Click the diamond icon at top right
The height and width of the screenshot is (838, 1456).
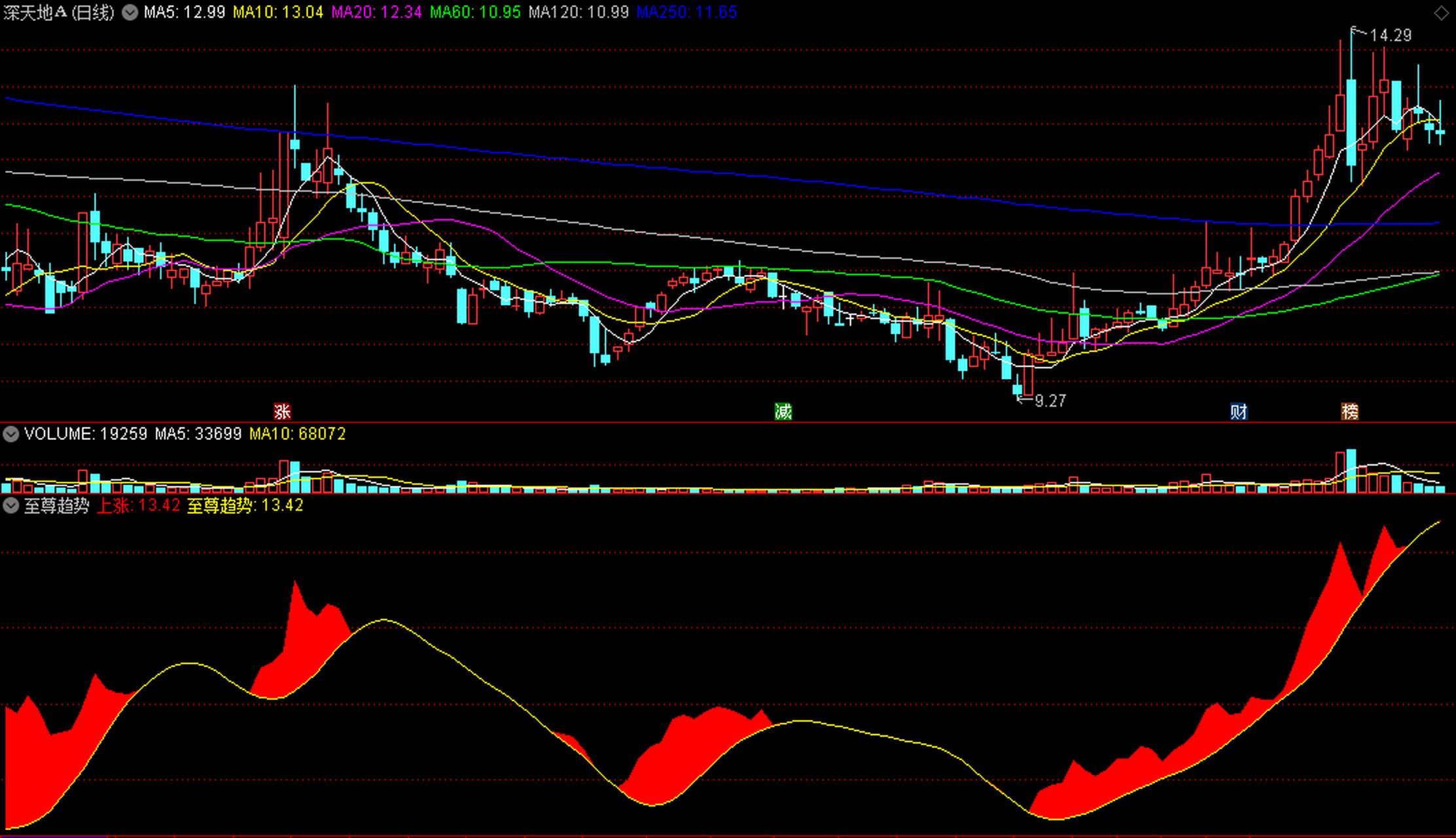pos(1442,13)
